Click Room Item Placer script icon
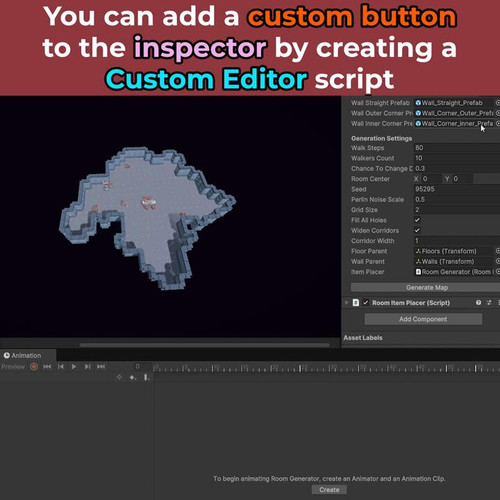Screen dimensions: 500x500 356,303
